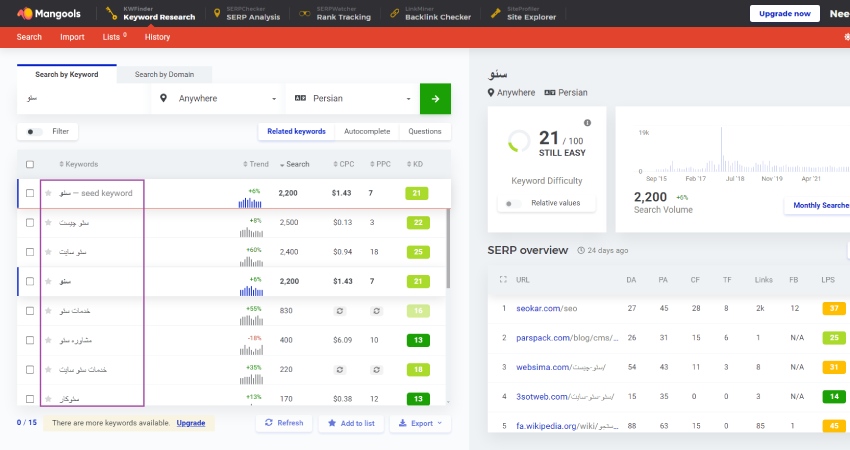This screenshot has height=450, width=850.
Task: Click the green search arrow button
Action: tap(435, 99)
